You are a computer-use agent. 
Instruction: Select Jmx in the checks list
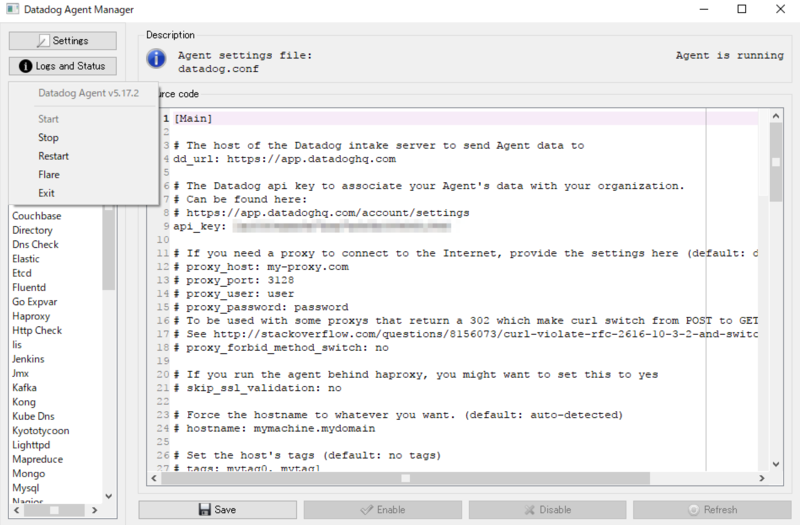pyautogui.click(x=20, y=373)
